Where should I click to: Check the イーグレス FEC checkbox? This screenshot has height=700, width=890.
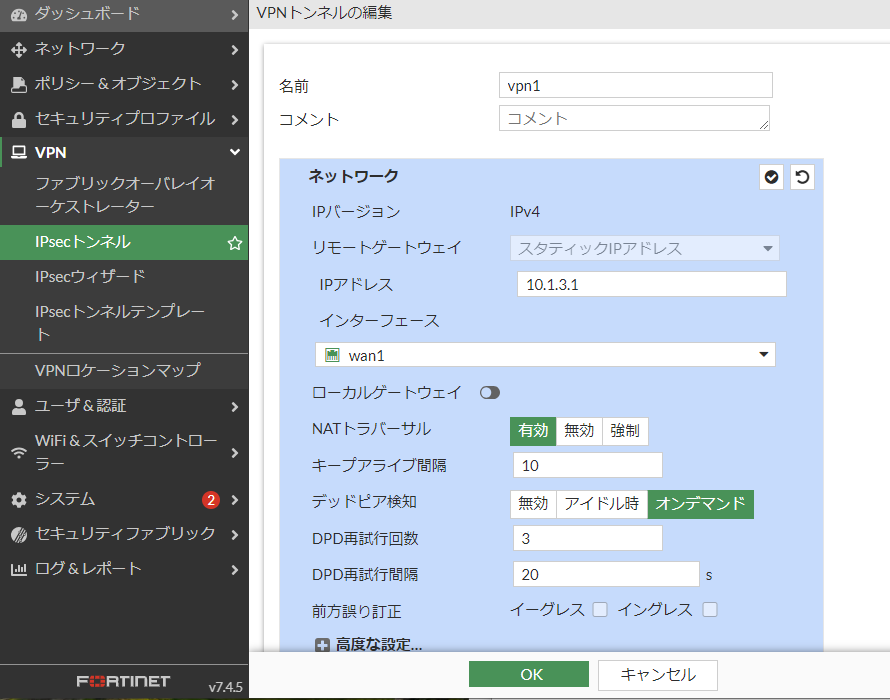[600, 610]
